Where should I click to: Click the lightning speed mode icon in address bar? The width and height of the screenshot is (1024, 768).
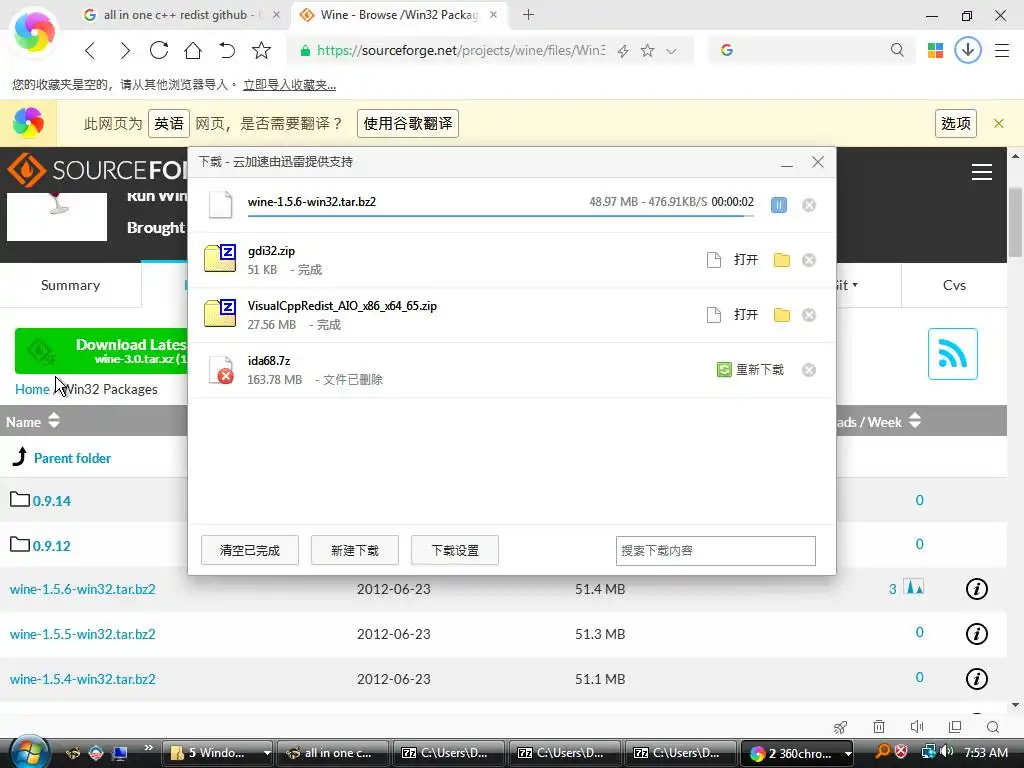coord(623,51)
